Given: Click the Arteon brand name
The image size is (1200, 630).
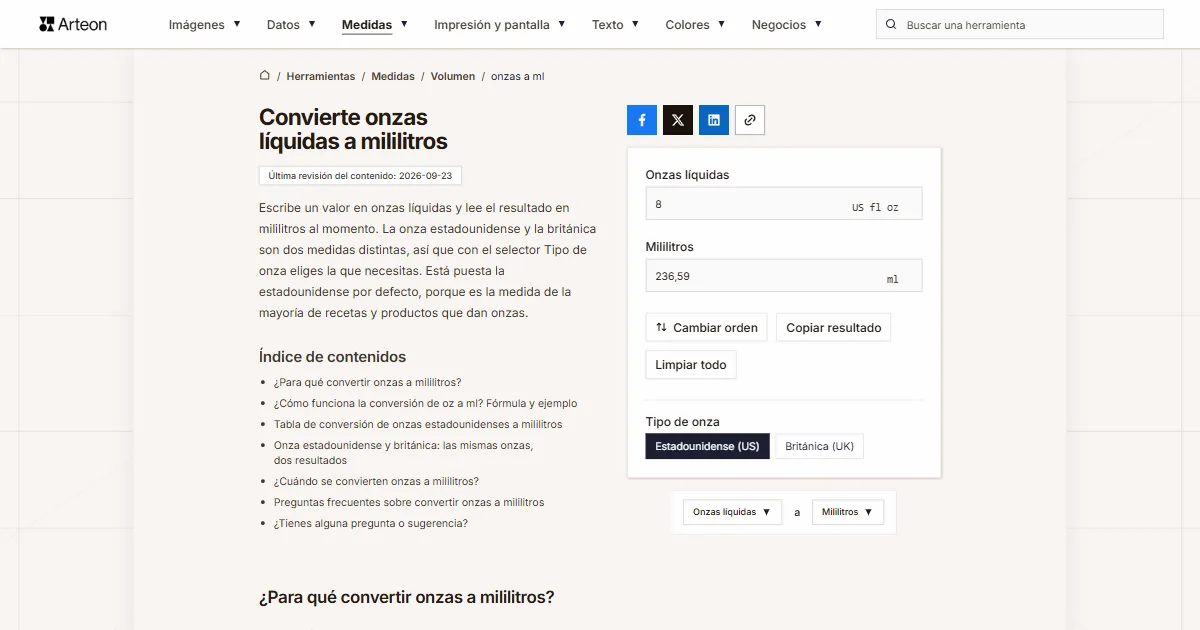Looking at the screenshot, I should pyautogui.click(x=83, y=24).
